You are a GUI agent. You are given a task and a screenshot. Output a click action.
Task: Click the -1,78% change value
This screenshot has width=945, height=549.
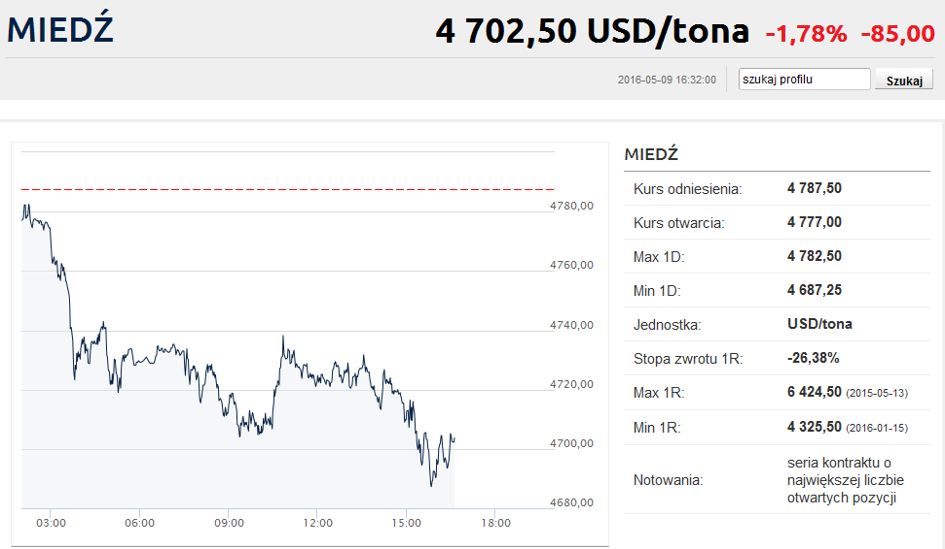[806, 34]
